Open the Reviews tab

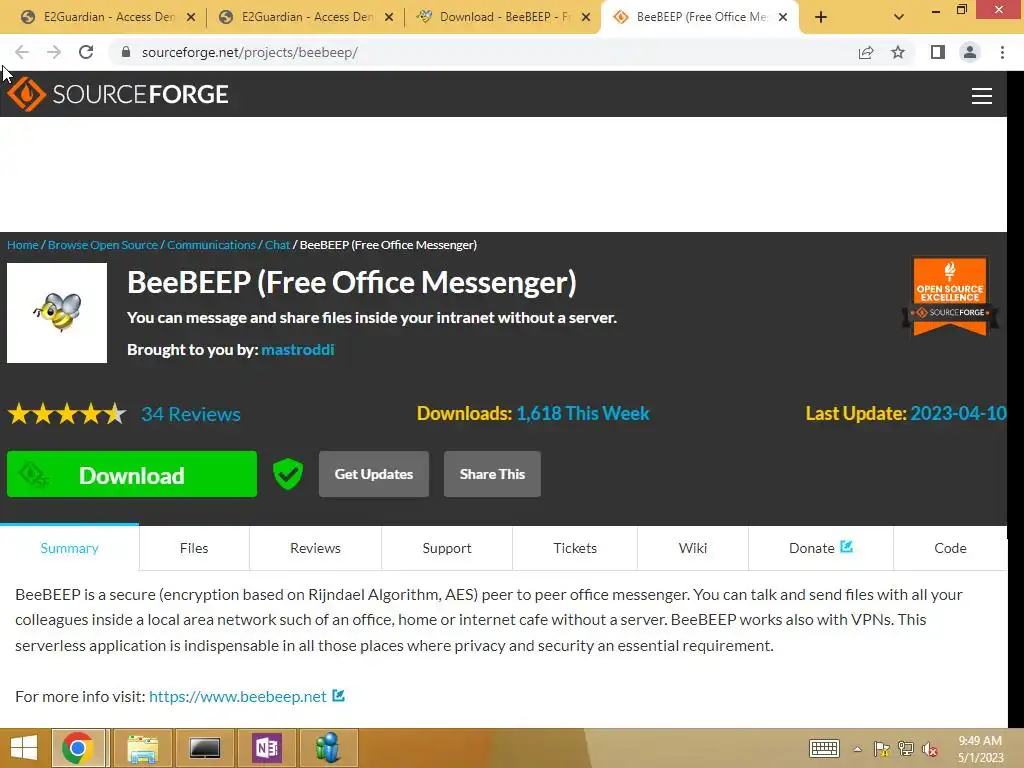coord(315,548)
